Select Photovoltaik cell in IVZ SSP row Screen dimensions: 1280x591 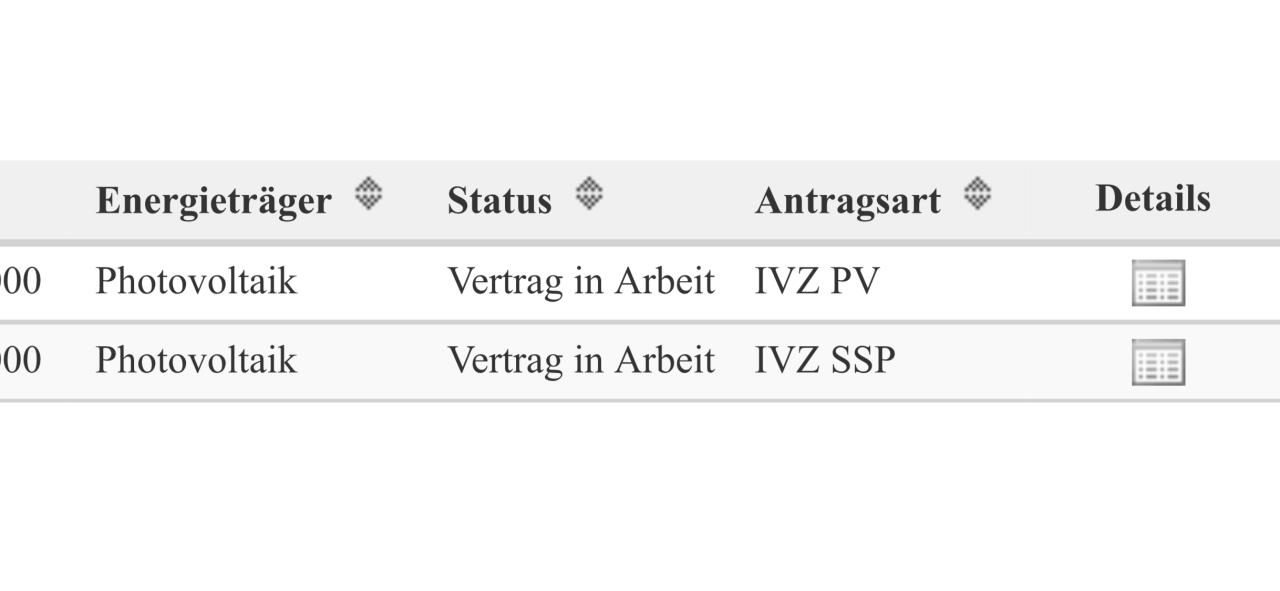(196, 360)
